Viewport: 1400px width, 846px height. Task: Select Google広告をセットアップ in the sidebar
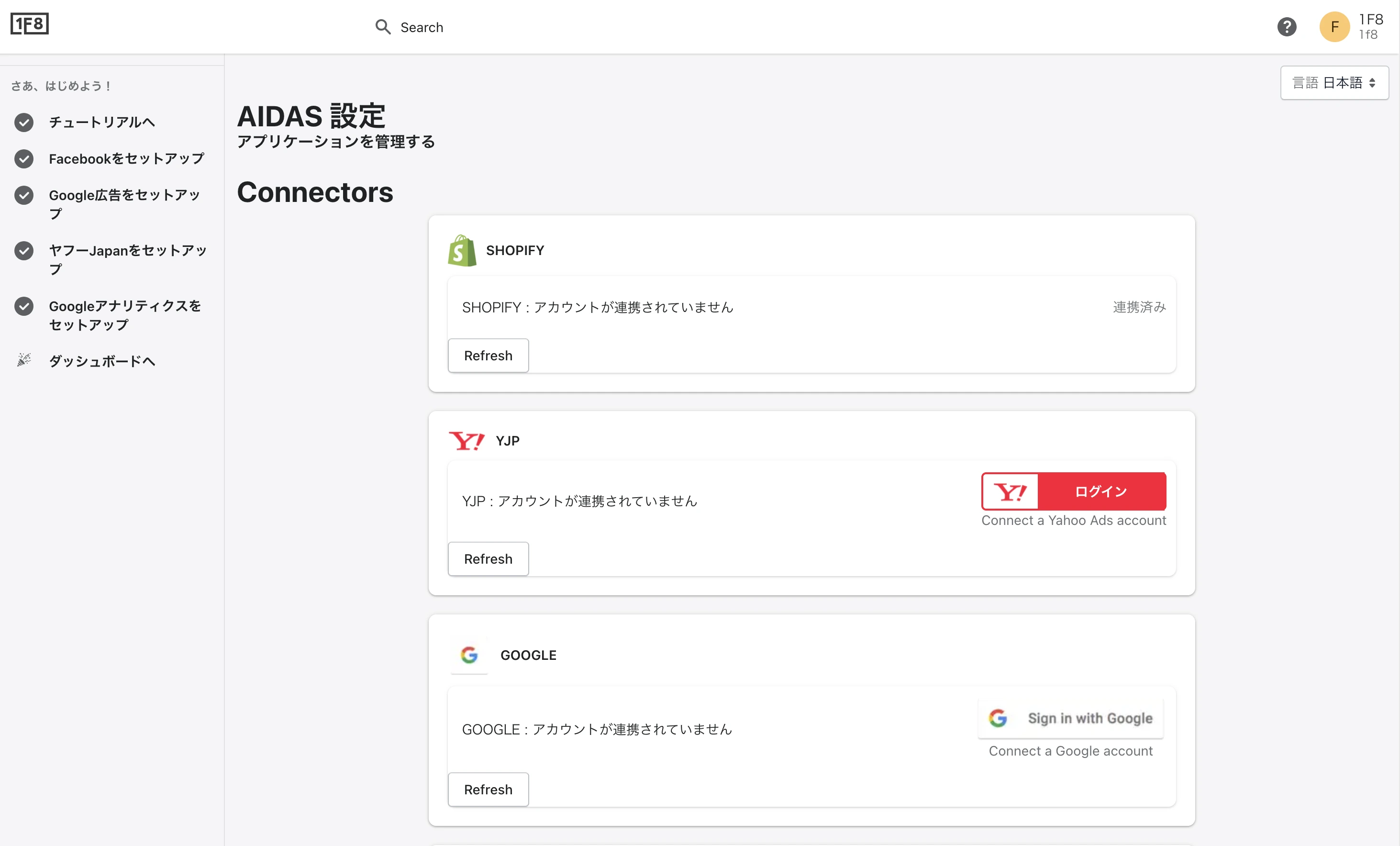click(124, 204)
